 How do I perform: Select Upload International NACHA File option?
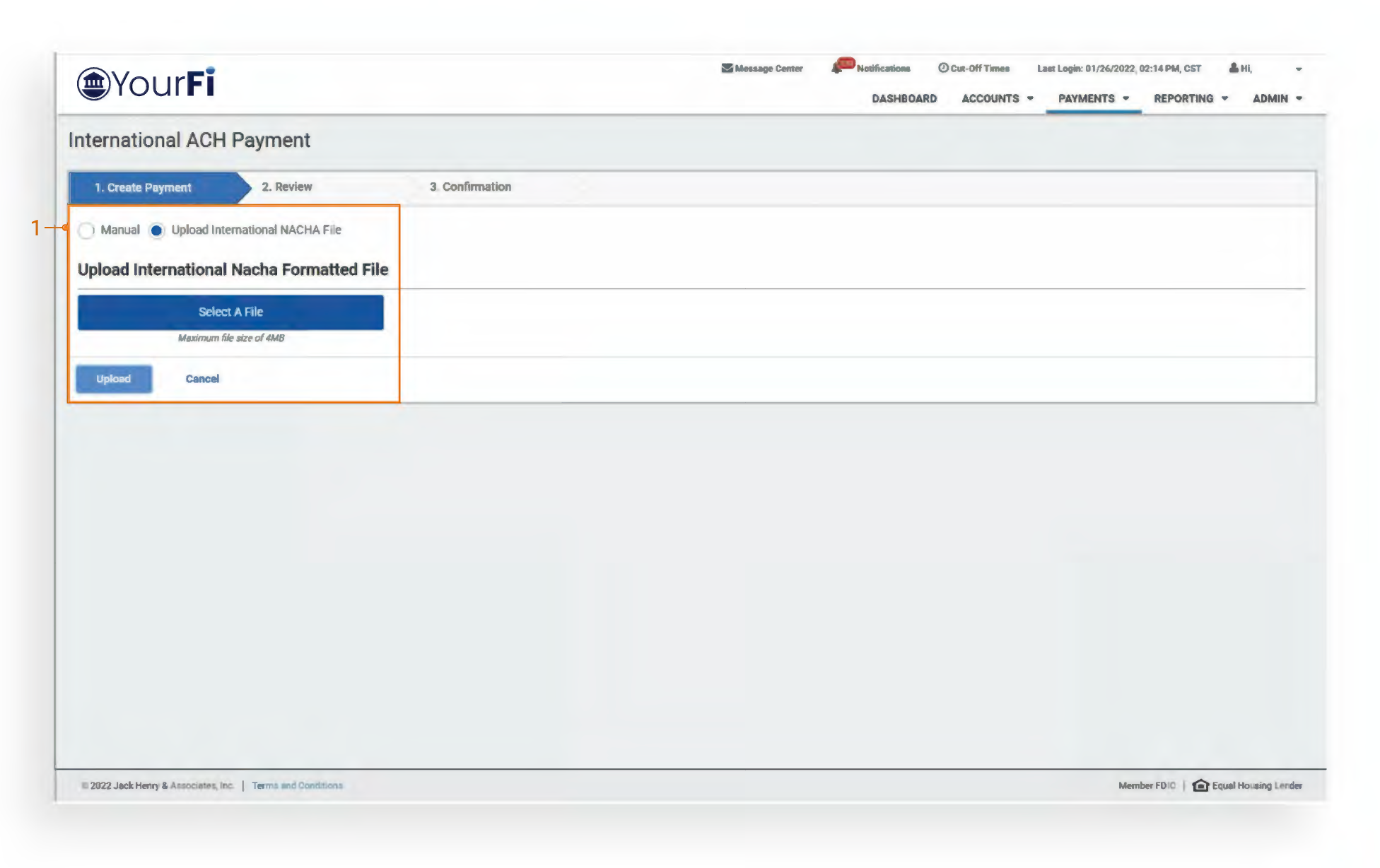[x=157, y=230]
